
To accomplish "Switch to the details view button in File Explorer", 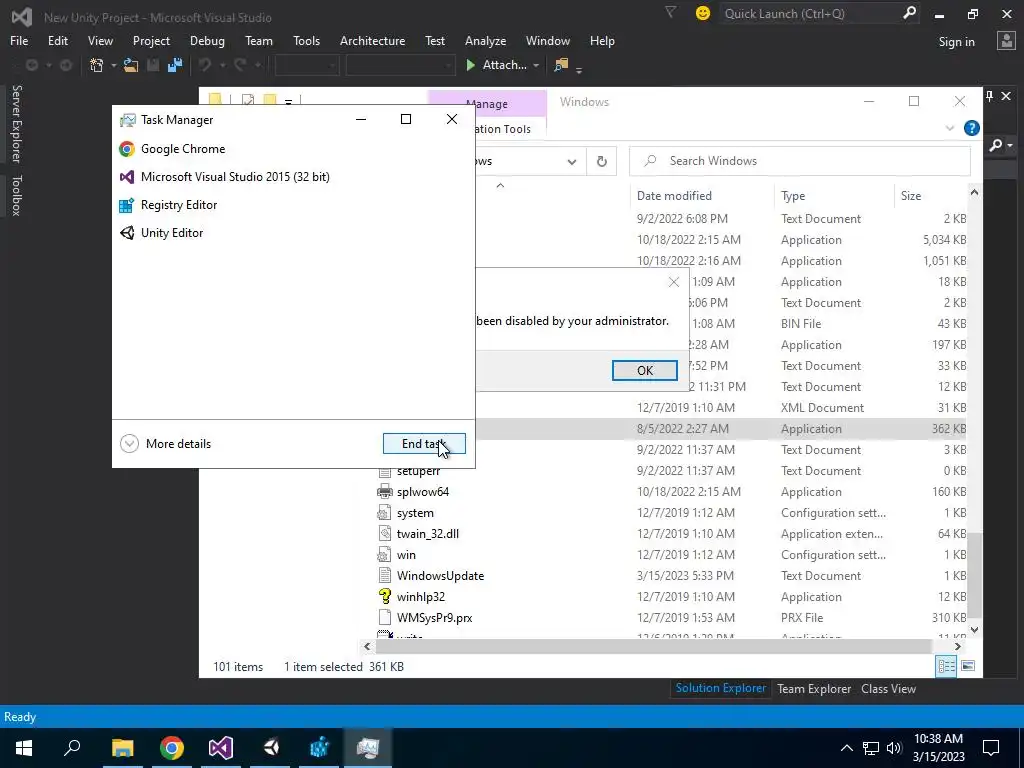I will [946, 666].
